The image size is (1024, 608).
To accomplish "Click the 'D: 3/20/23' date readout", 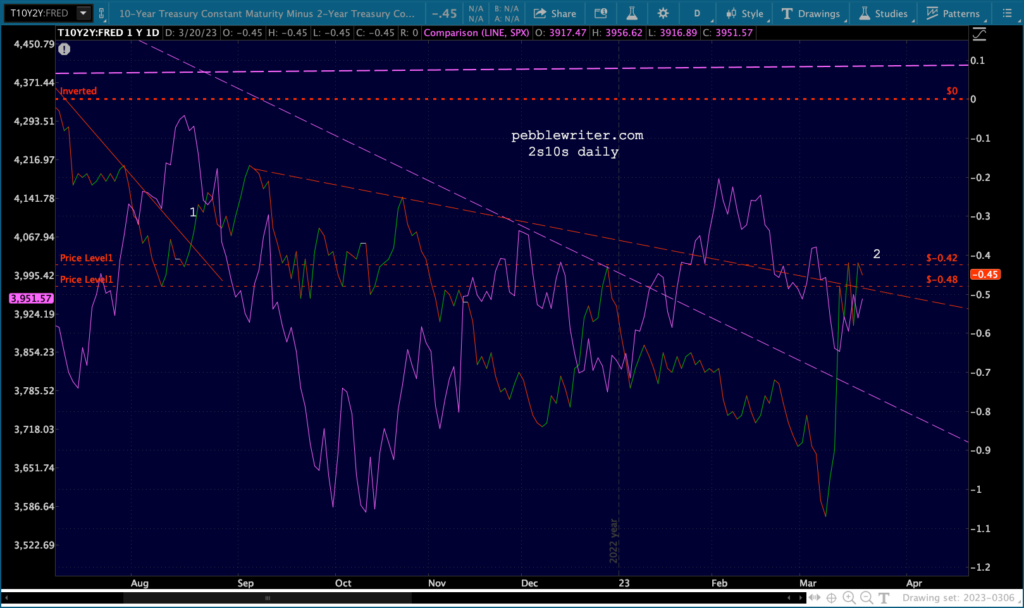I will click(191, 33).
